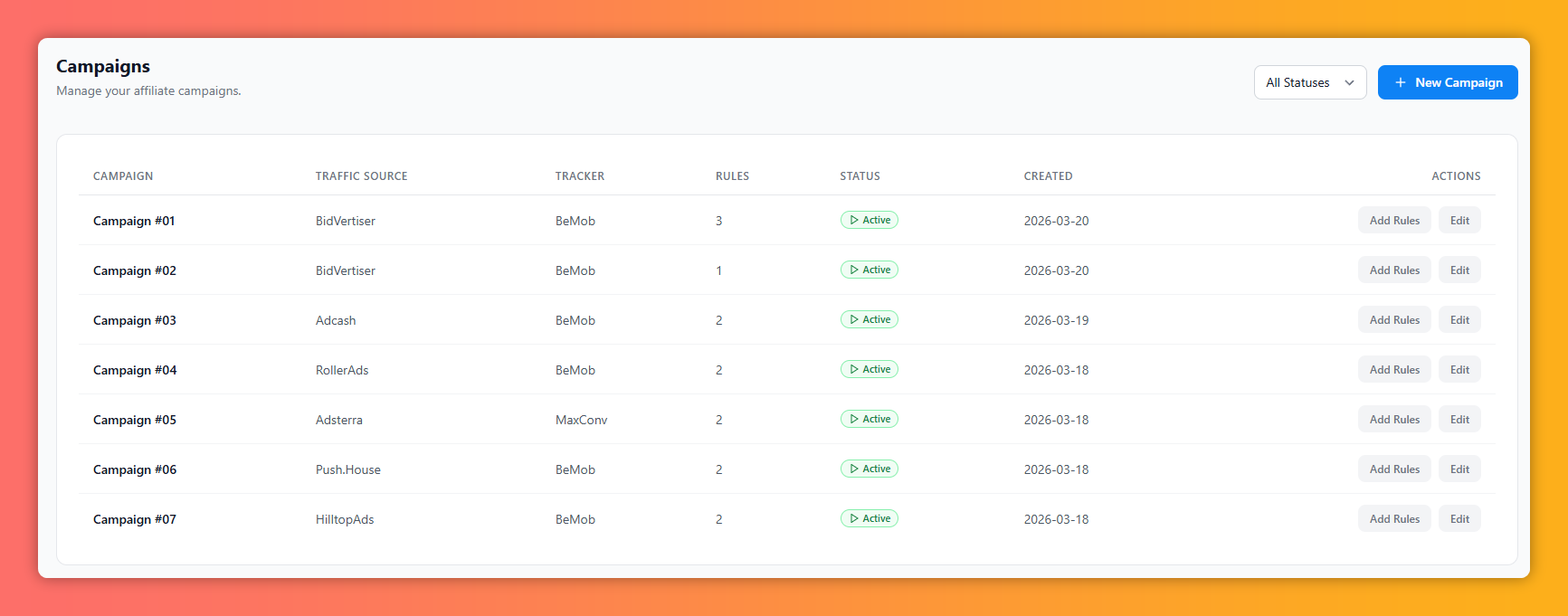Click the HilltopAds traffic source cell
The height and width of the screenshot is (616, 1568).
point(345,519)
